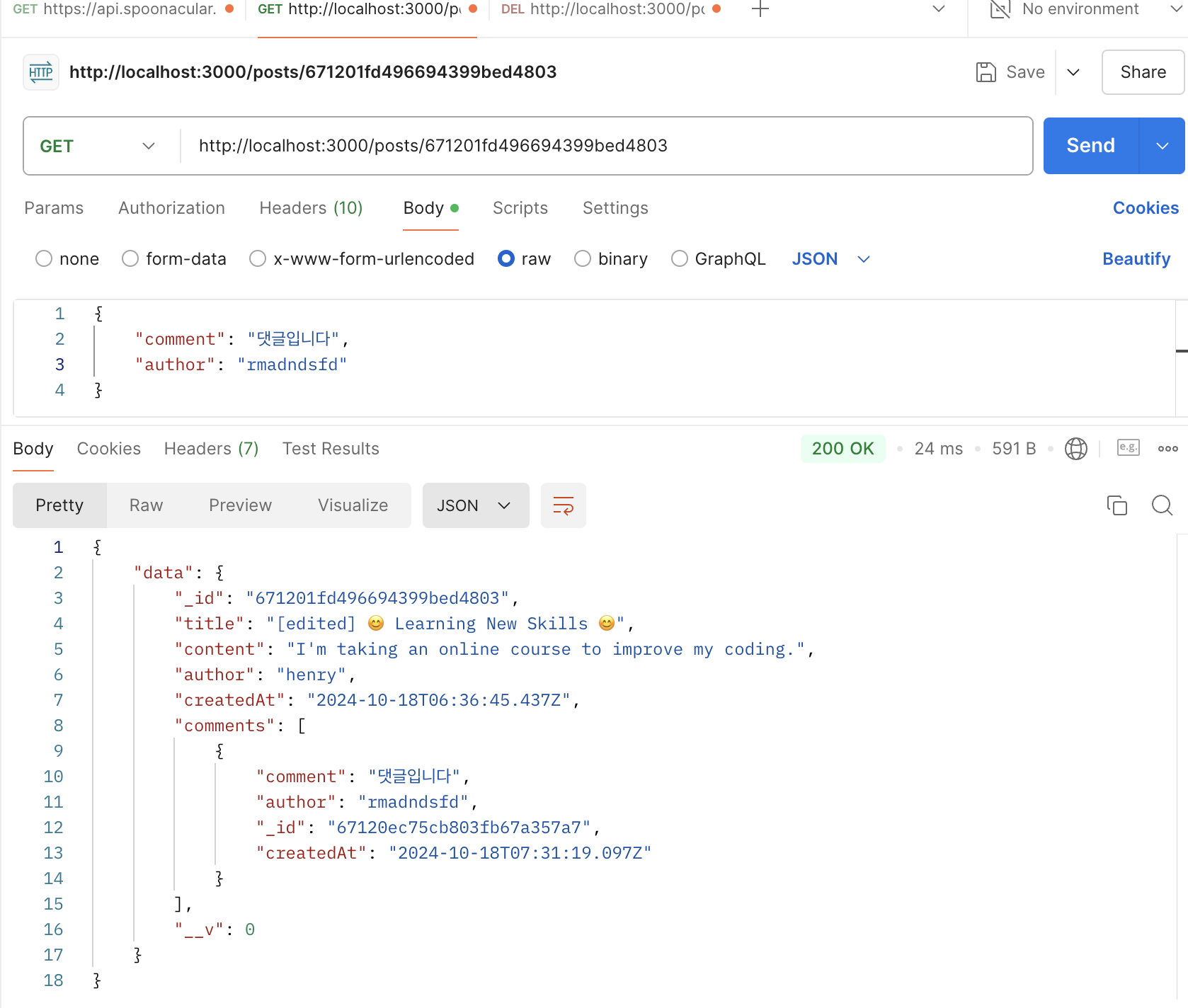Click the Share button

pos(1143,72)
